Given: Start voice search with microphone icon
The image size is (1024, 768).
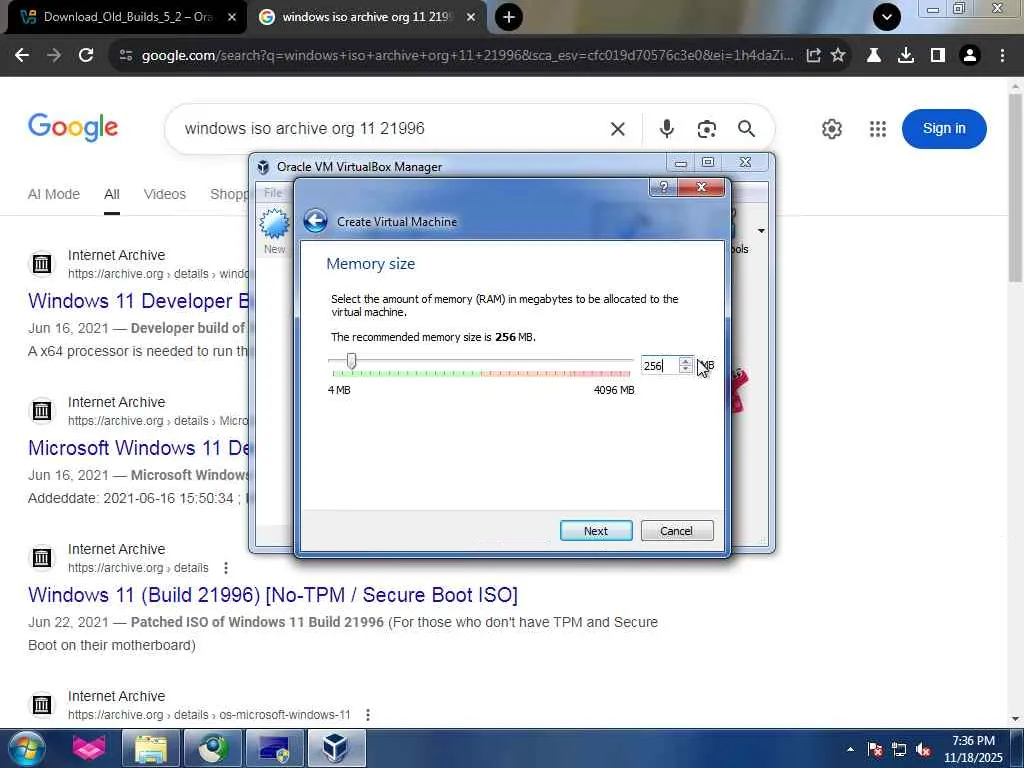Looking at the screenshot, I should pos(666,129).
